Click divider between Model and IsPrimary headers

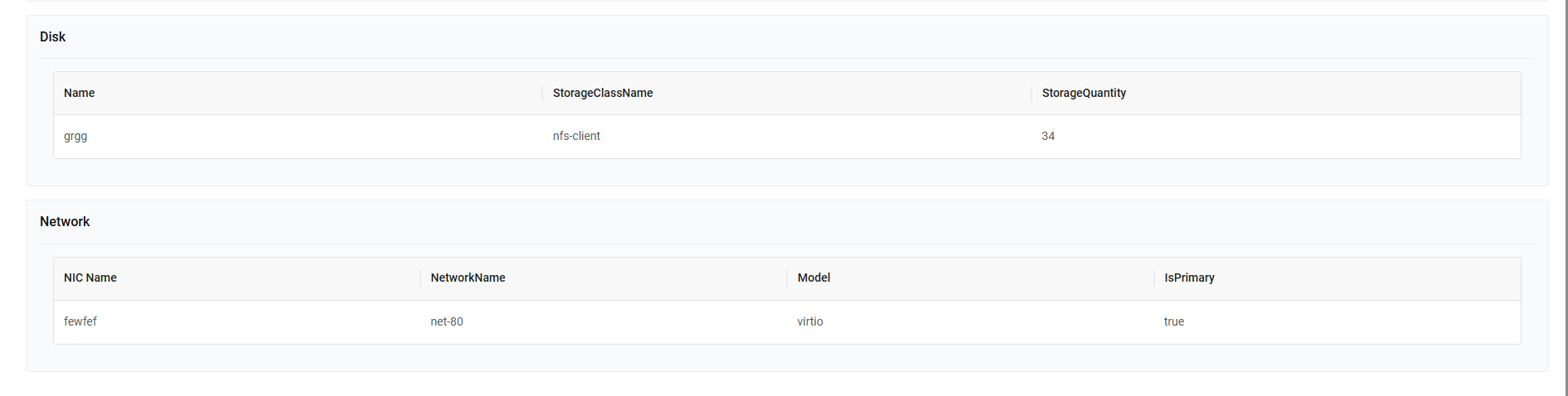pyautogui.click(x=1154, y=278)
